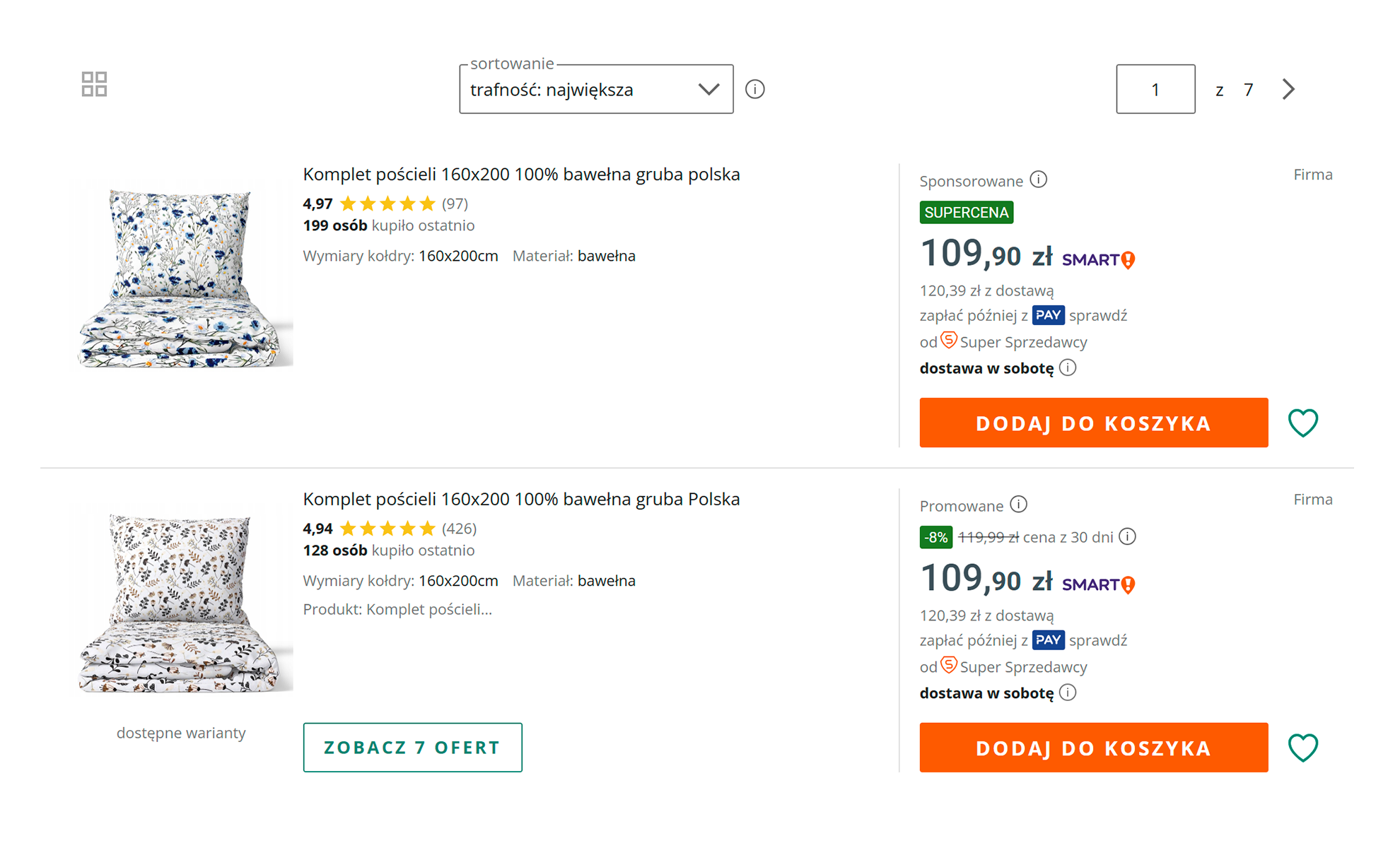The height and width of the screenshot is (848, 1400).
Task: Open delivery info for second offer
Action: click(x=1068, y=693)
